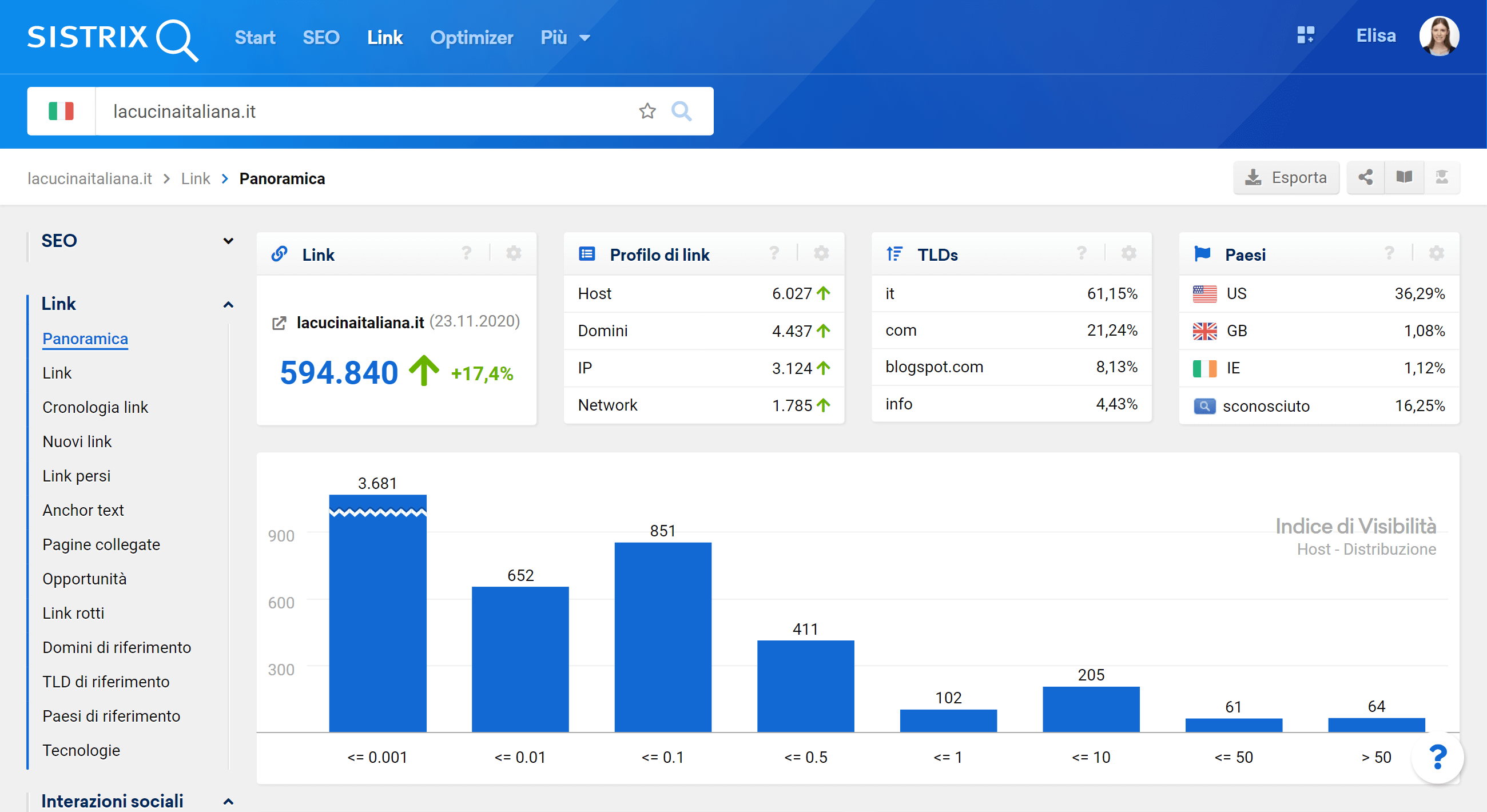Click the floating help question mark button
1487x812 pixels.
1437,757
